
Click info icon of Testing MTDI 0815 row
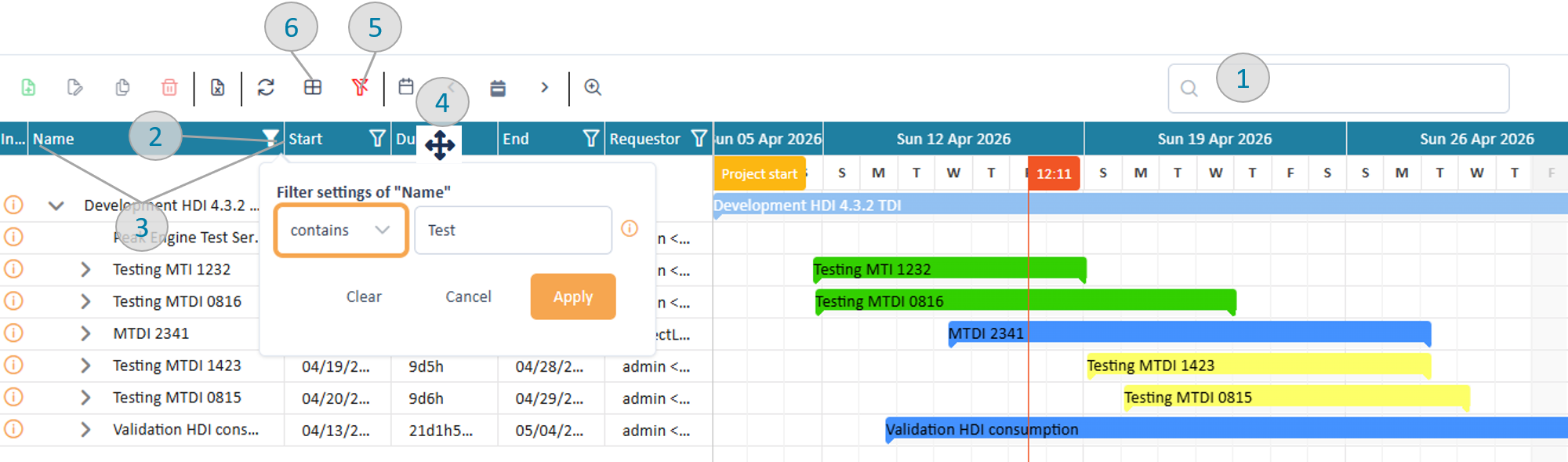click(x=13, y=397)
